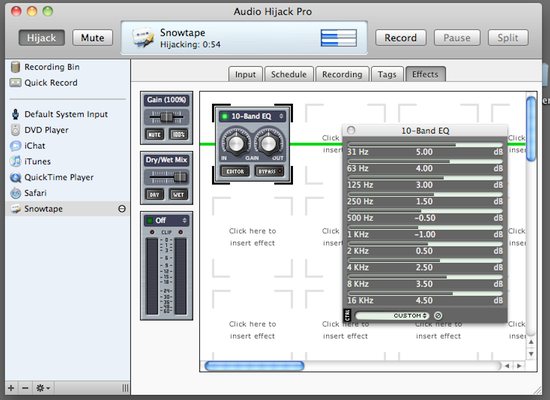
Task: Close the 10-Band EQ editor panel
Action: (351, 130)
